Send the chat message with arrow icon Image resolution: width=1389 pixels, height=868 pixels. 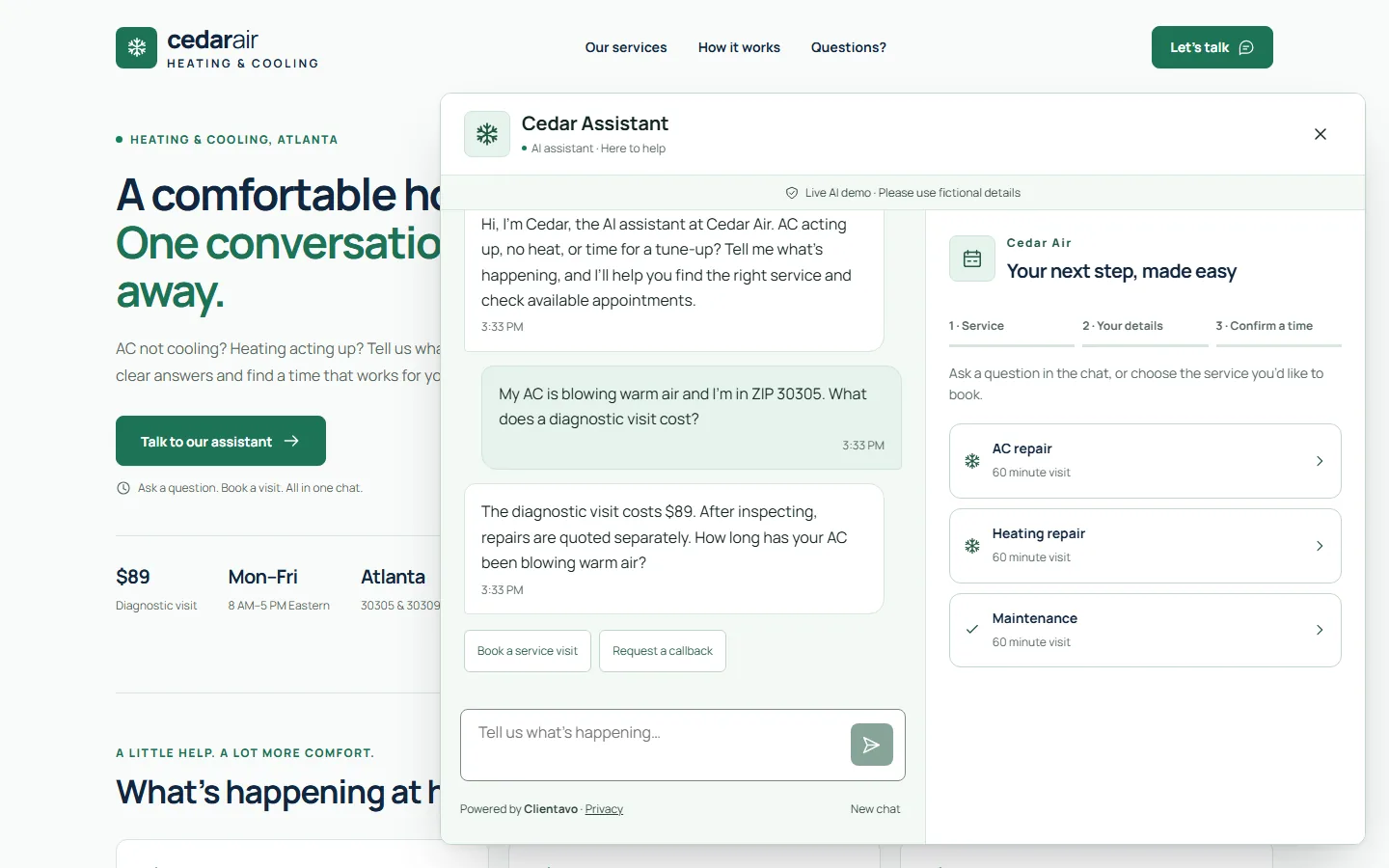click(872, 745)
